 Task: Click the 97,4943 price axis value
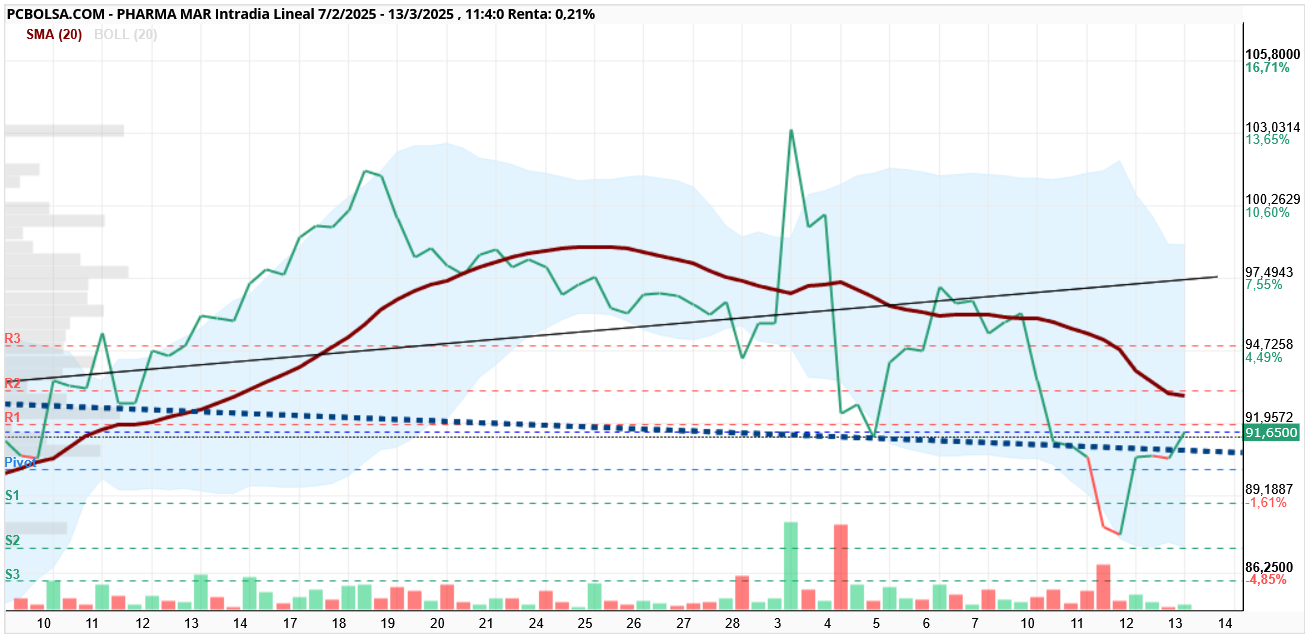point(1272,272)
